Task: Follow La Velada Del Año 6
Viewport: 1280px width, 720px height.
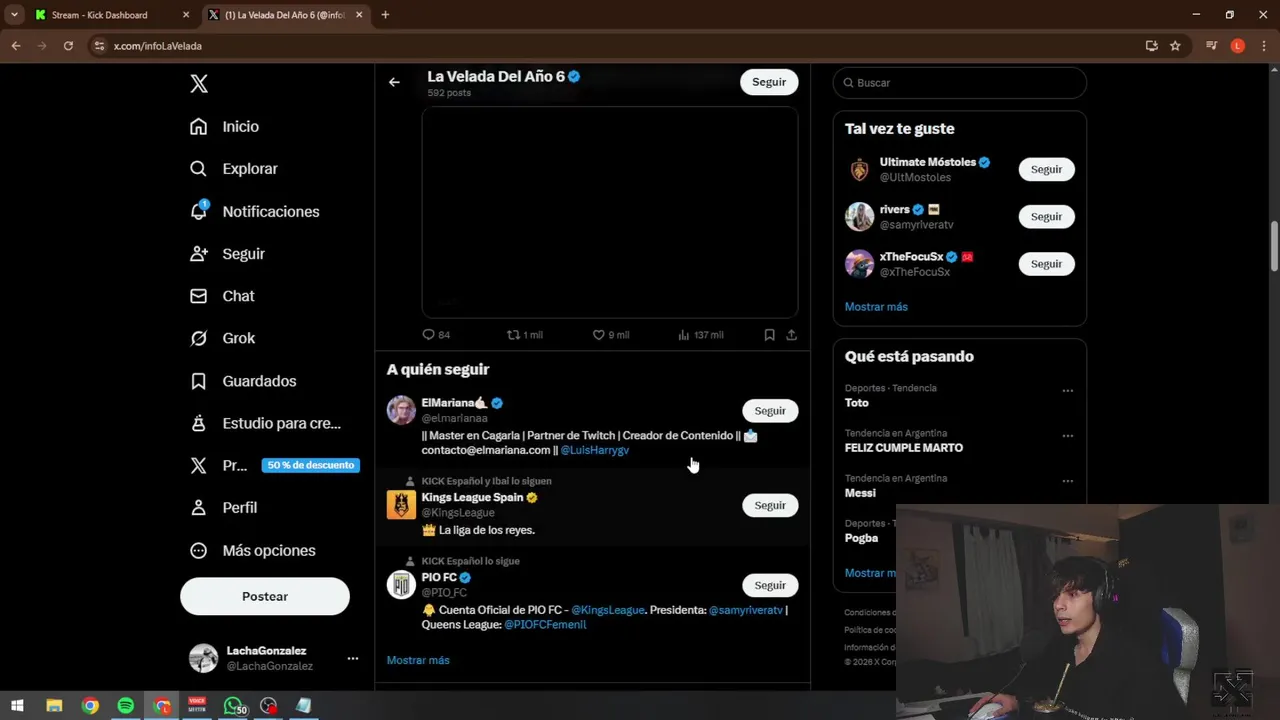Action: point(769,82)
